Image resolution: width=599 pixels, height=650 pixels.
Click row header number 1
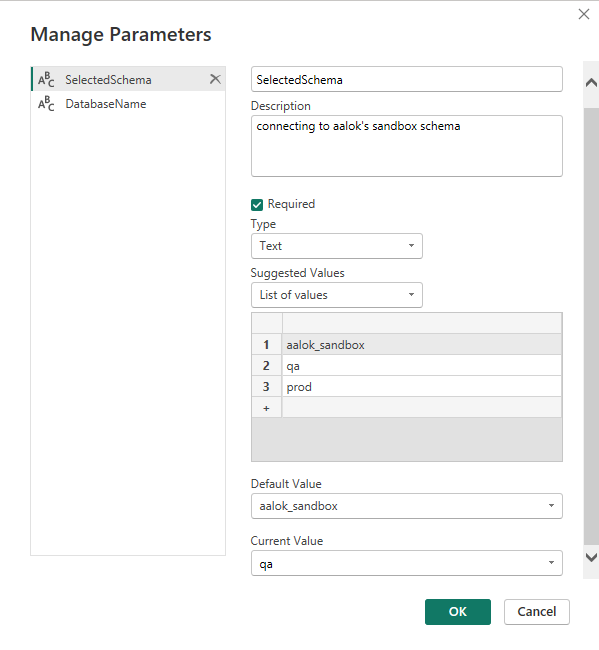tap(267, 344)
